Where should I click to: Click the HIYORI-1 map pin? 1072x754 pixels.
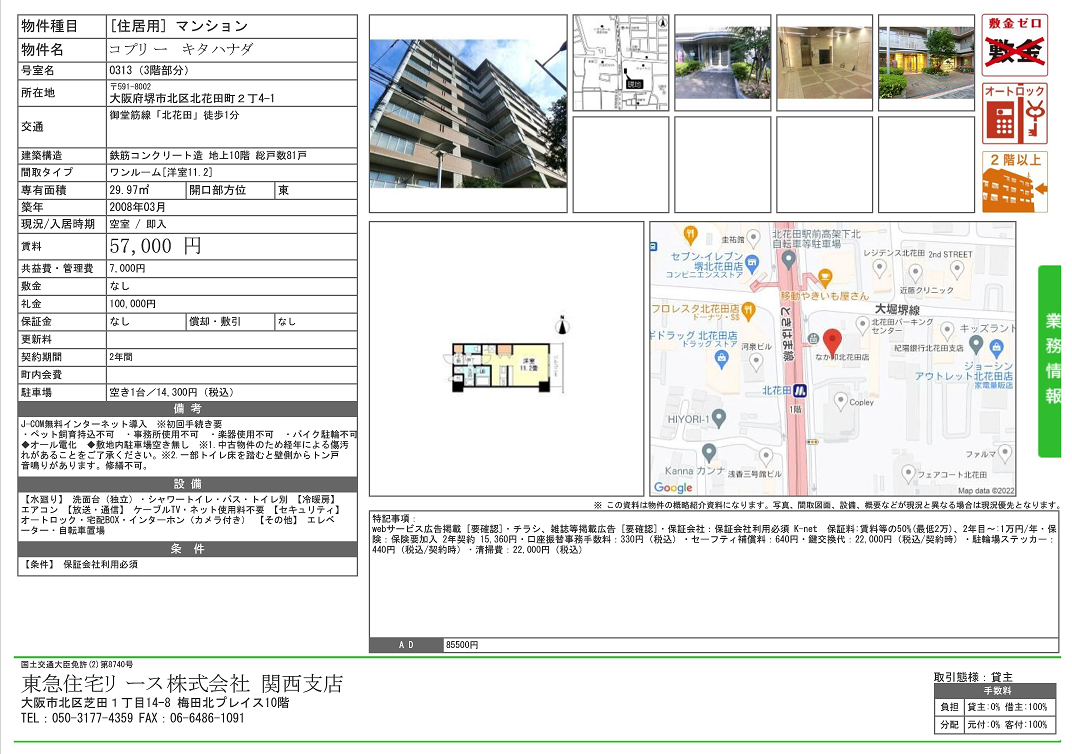[718, 417]
